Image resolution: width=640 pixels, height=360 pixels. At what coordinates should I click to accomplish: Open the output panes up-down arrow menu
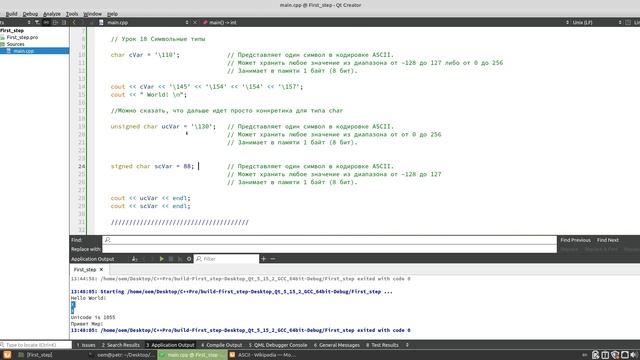point(407,345)
